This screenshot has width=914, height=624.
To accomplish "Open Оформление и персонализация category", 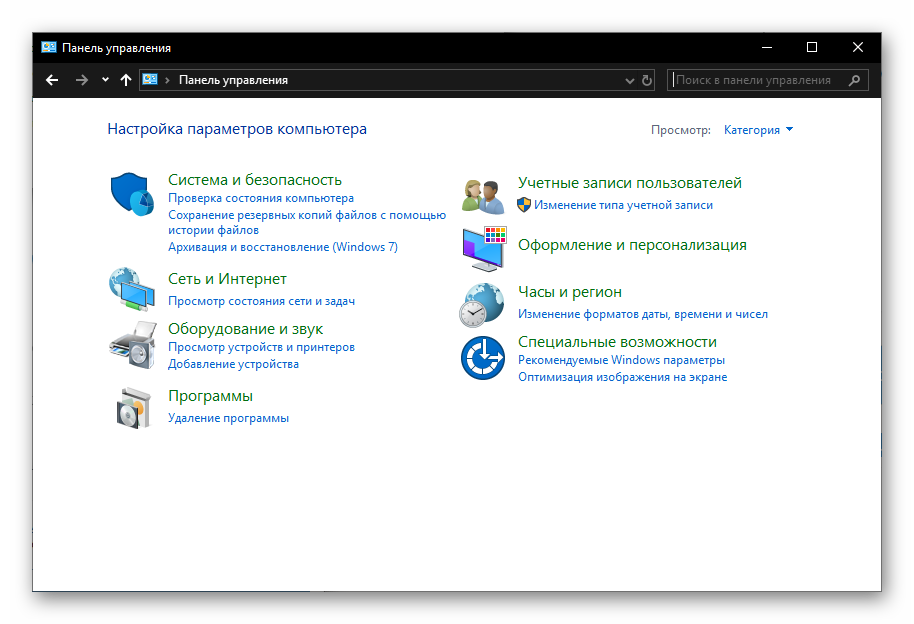I will 632,245.
